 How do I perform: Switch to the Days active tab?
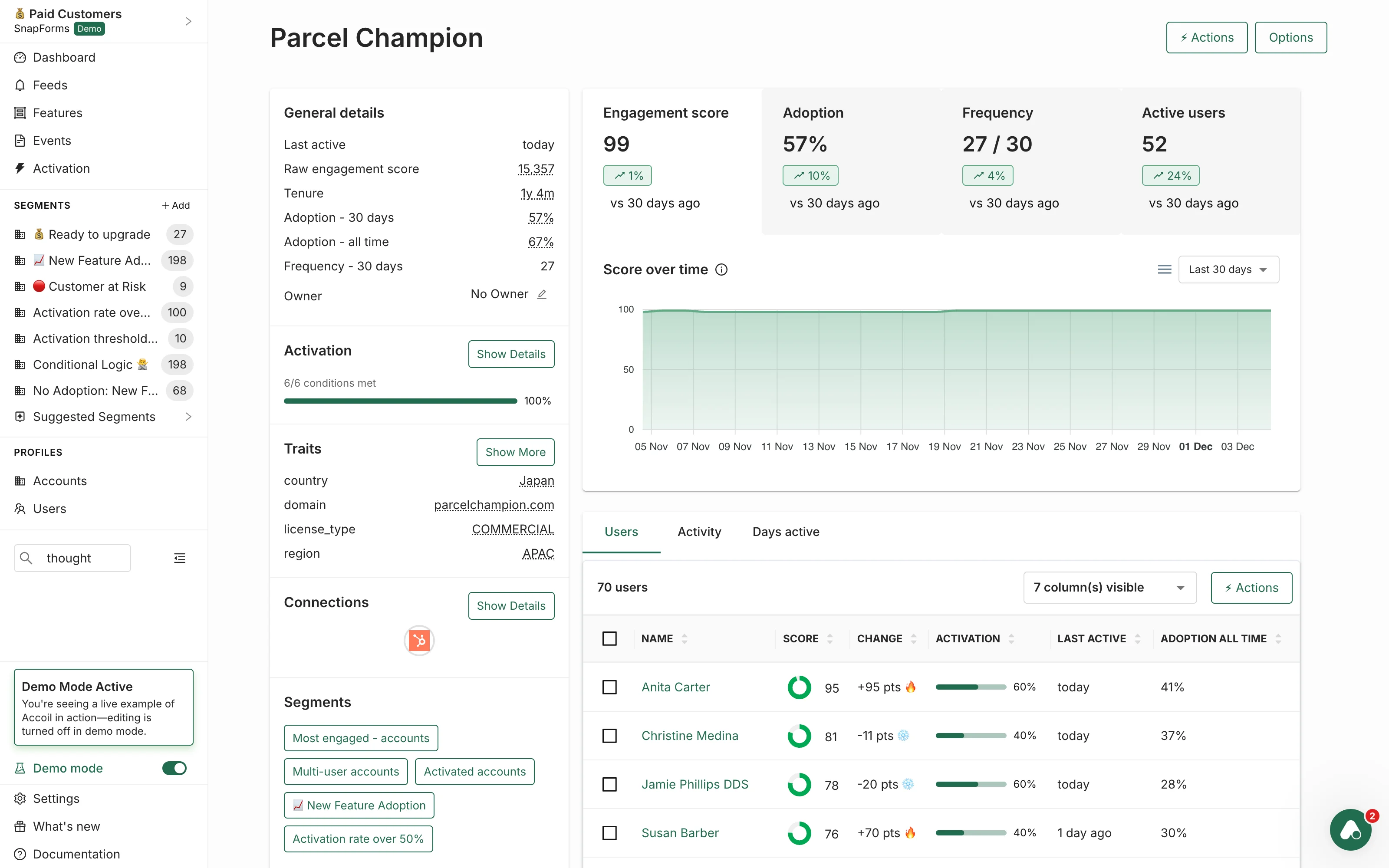pos(785,532)
